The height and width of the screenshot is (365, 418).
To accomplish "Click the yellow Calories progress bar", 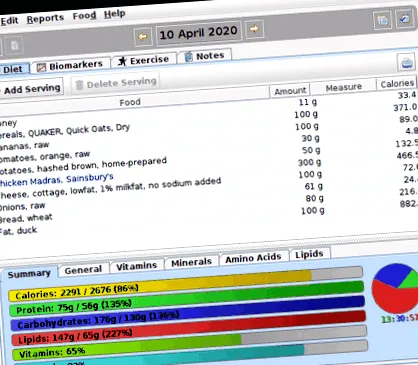I will [186, 283].
